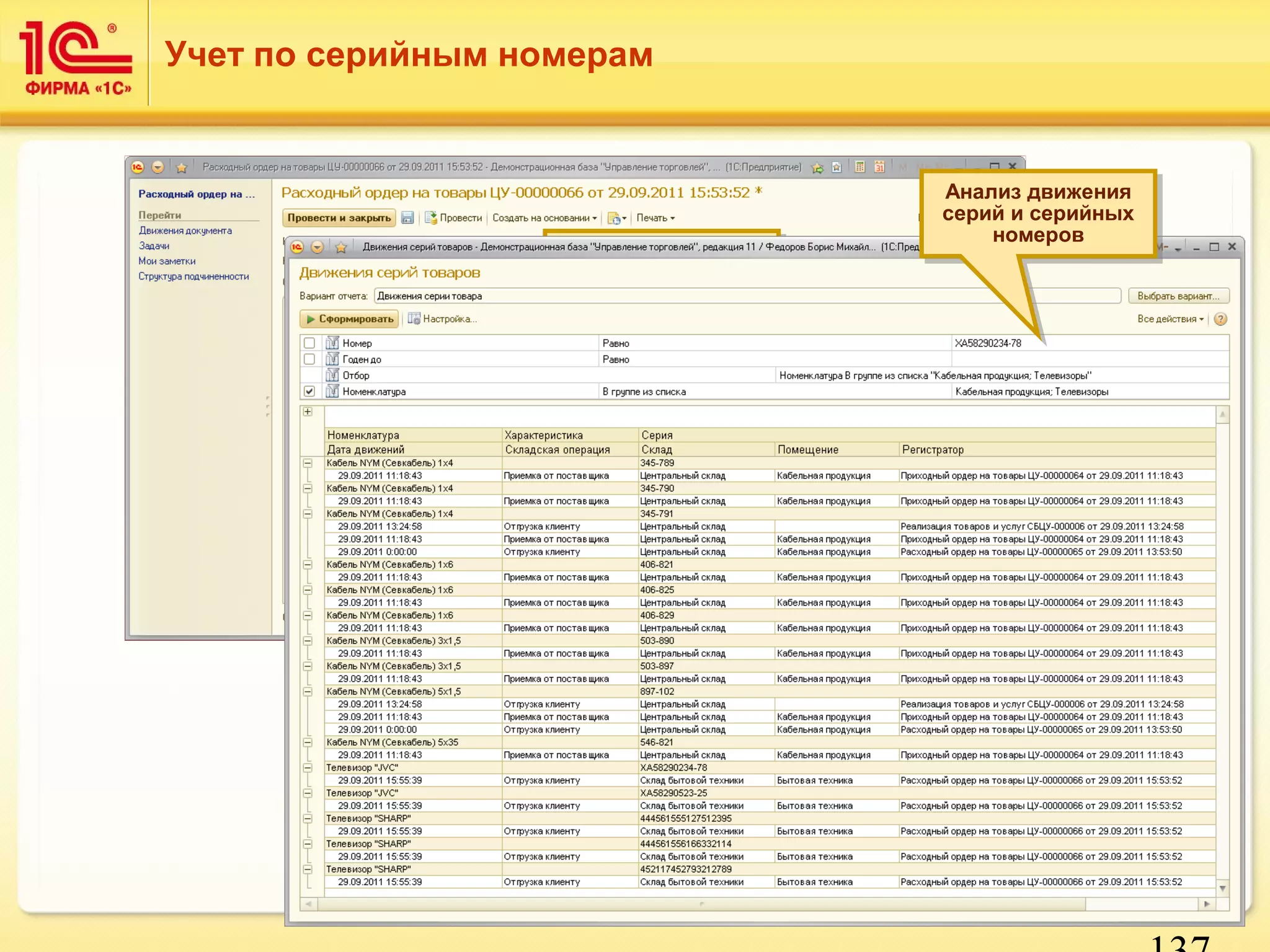Collapse the Кабель NYM 1x6 group with series 406-821
Screen dimensions: 1270x952
308,565
